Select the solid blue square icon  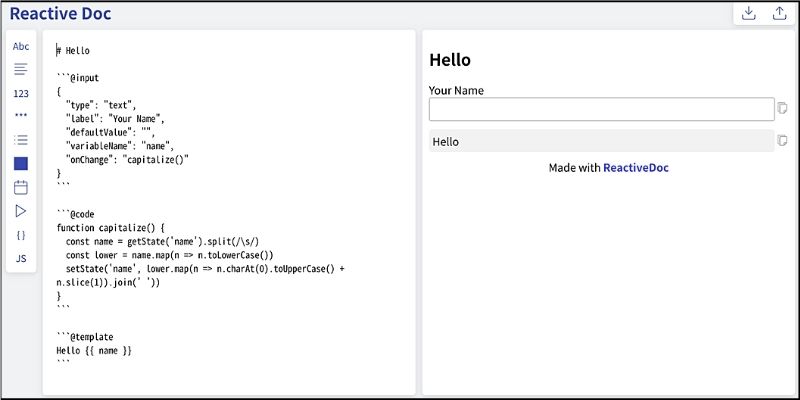[21, 163]
